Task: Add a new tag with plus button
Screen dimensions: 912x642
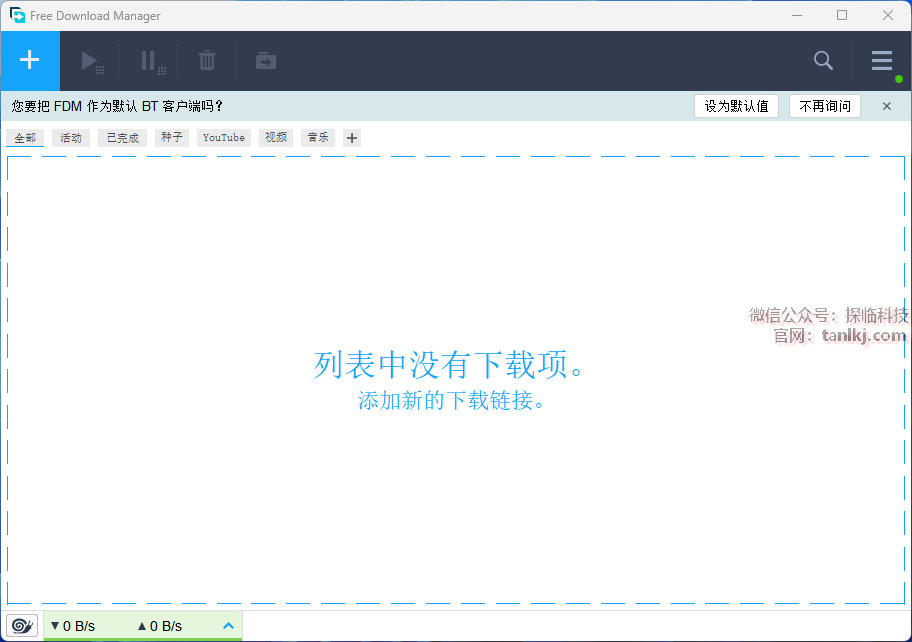Action: 351,138
